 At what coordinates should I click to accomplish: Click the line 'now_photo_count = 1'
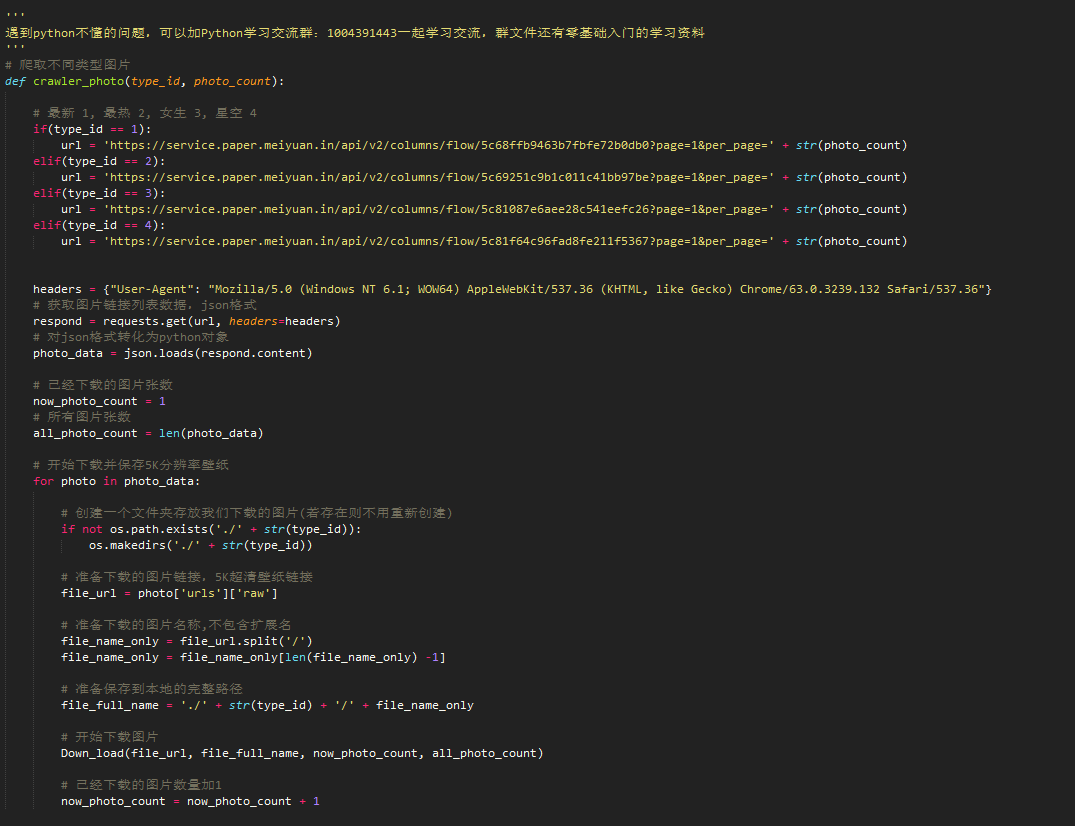coord(99,401)
